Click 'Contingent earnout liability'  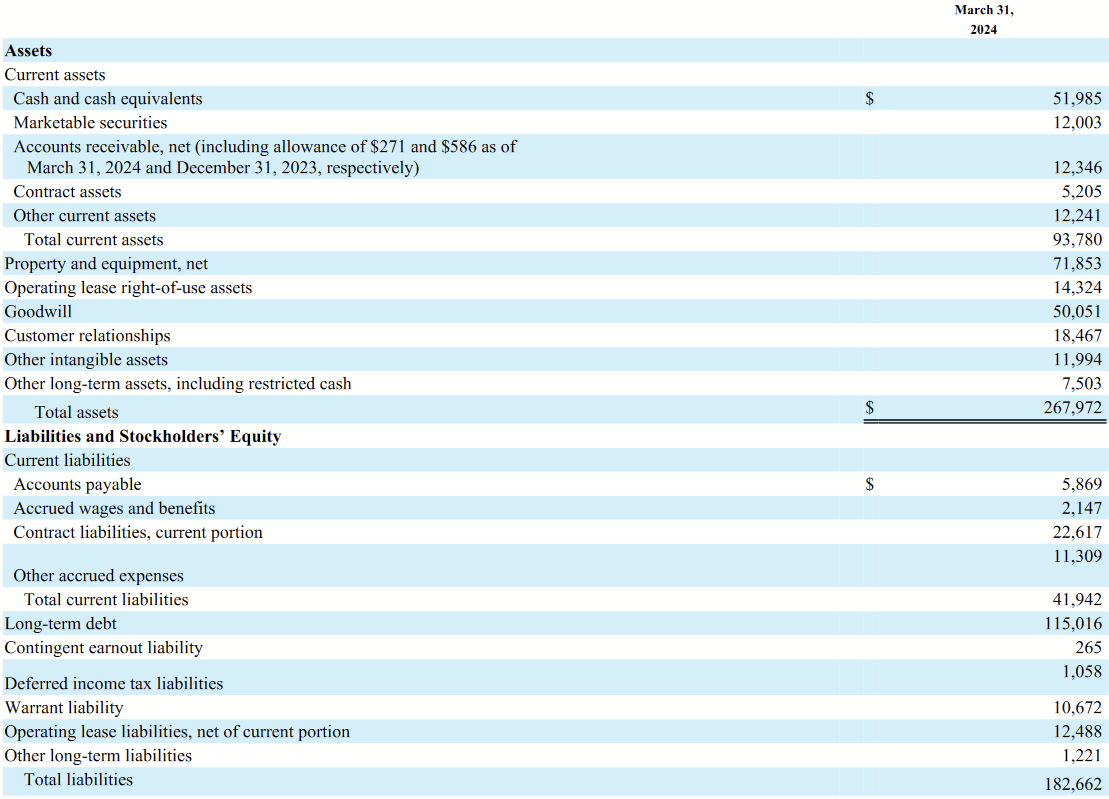103,648
